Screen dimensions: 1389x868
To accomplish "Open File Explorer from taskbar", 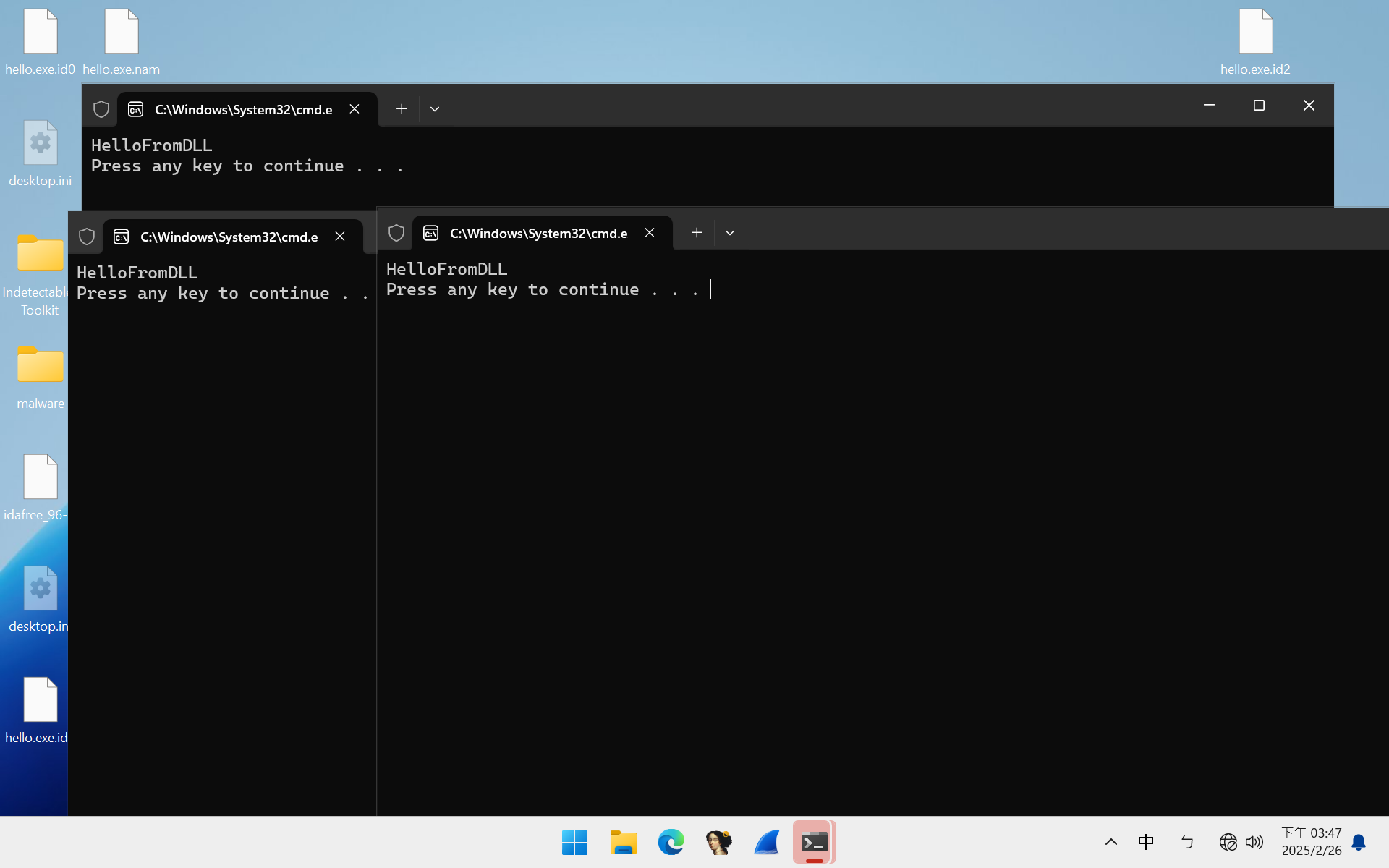I will 623,842.
